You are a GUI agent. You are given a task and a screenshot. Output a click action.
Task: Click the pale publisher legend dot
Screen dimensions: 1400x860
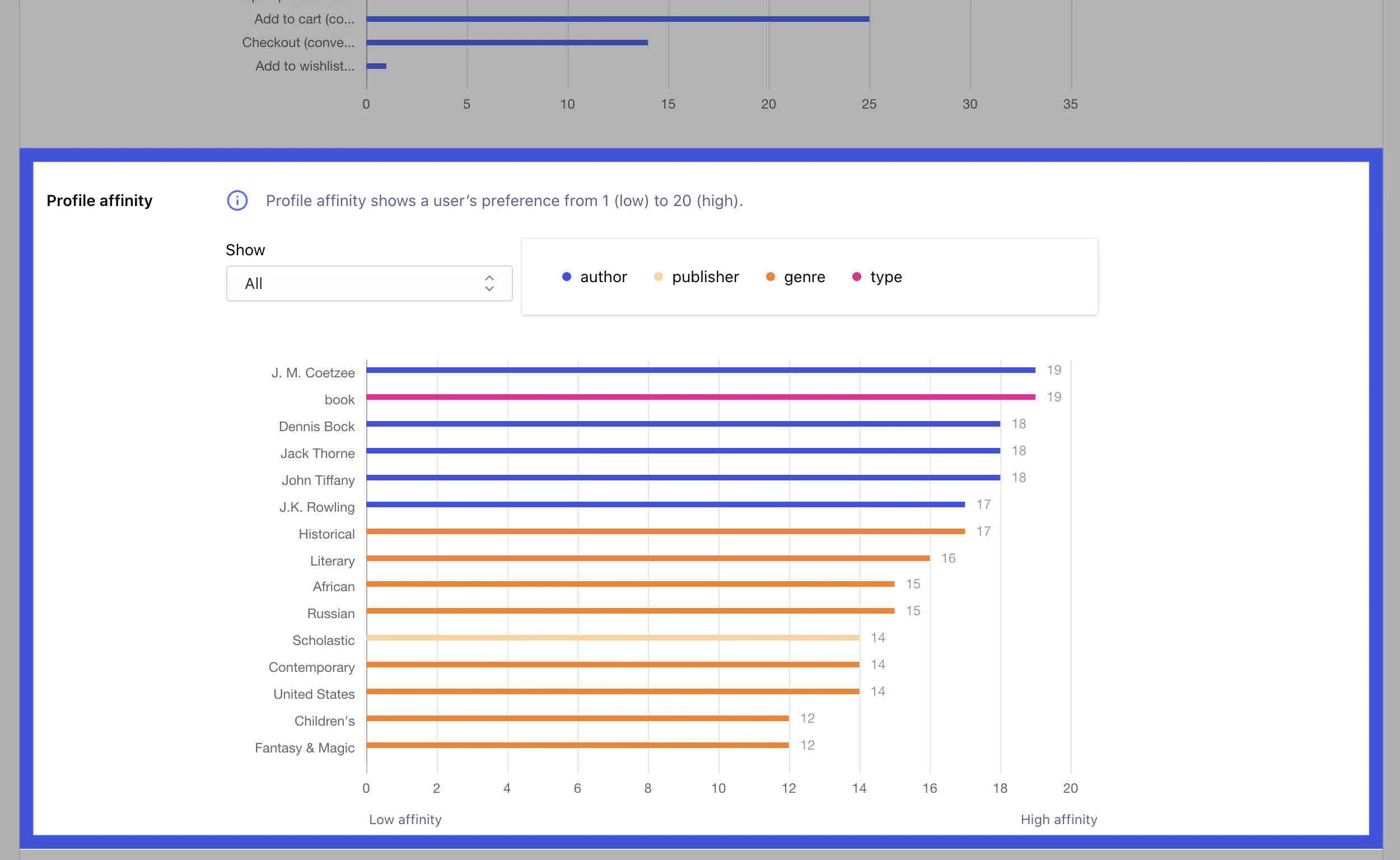(x=658, y=277)
